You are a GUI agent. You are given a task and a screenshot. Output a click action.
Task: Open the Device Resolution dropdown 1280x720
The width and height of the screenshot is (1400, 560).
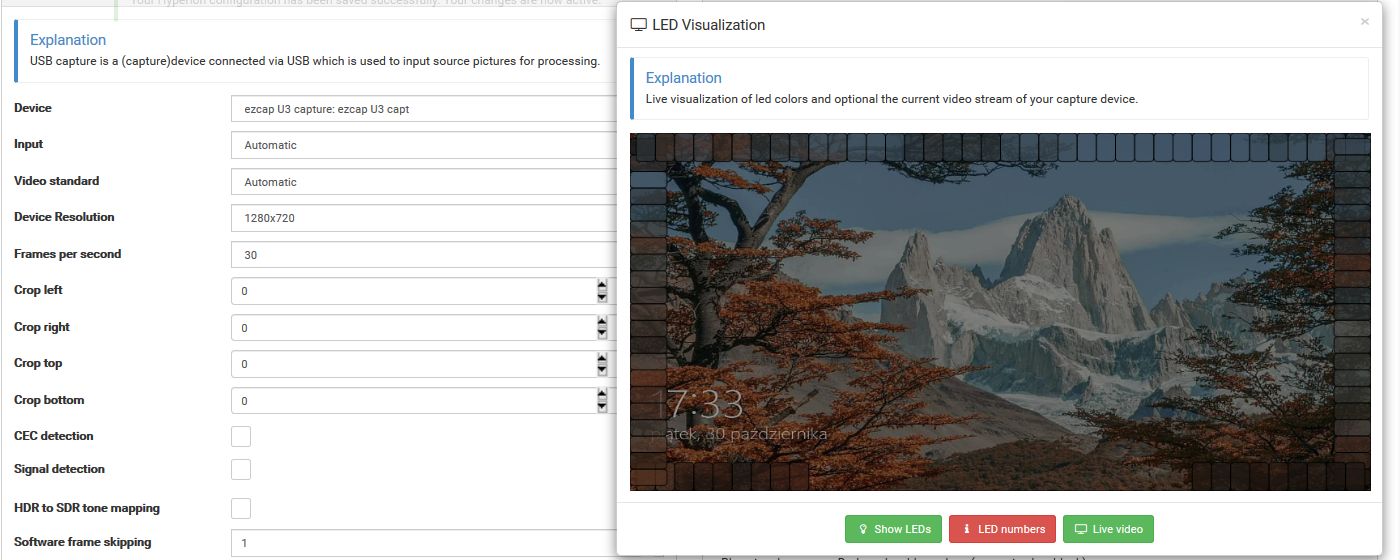point(424,217)
